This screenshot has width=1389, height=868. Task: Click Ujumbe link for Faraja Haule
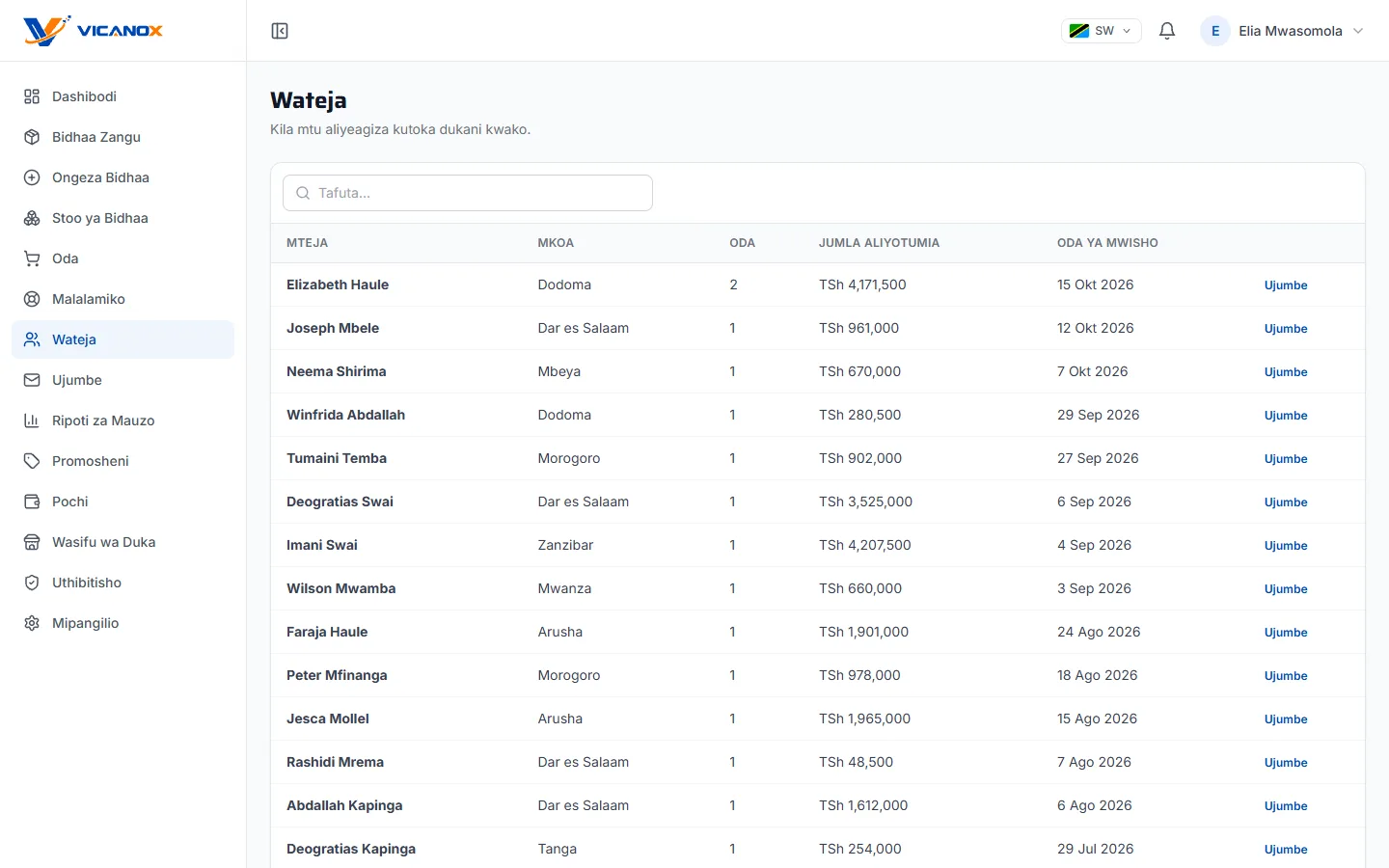click(x=1286, y=633)
